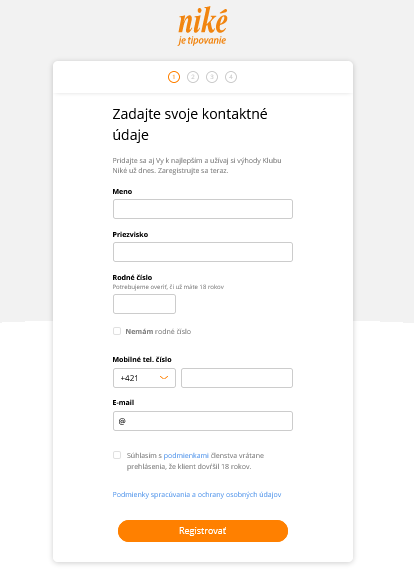Focus the E-mail input field

(203, 421)
